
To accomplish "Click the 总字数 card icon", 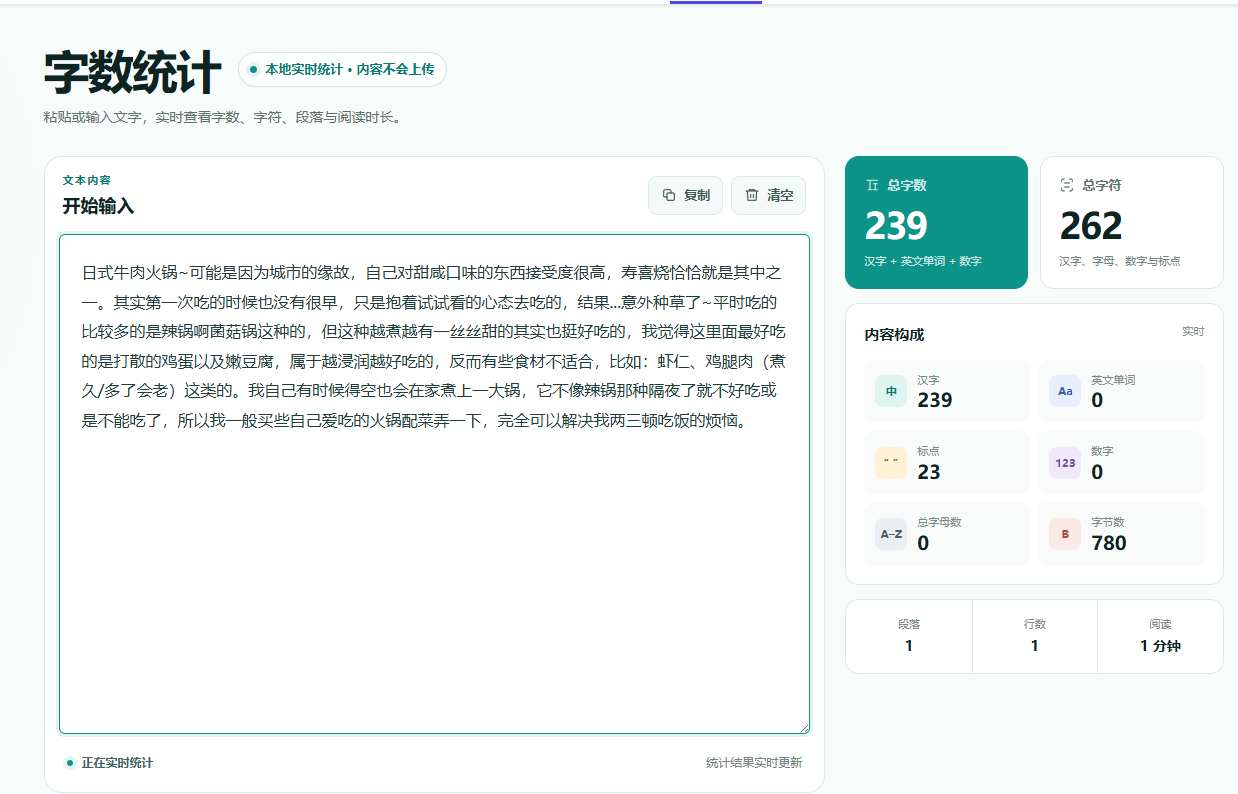I will [872, 185].
